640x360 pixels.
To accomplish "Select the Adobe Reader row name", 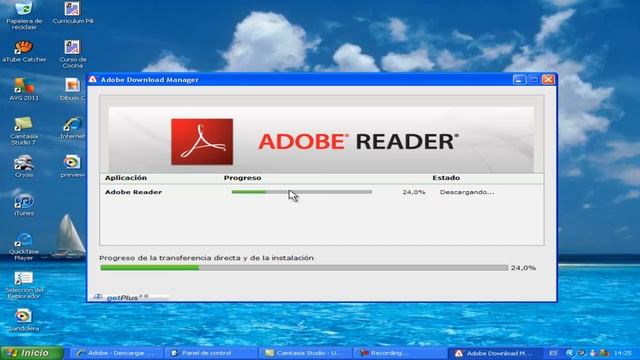I will (133, 192).
